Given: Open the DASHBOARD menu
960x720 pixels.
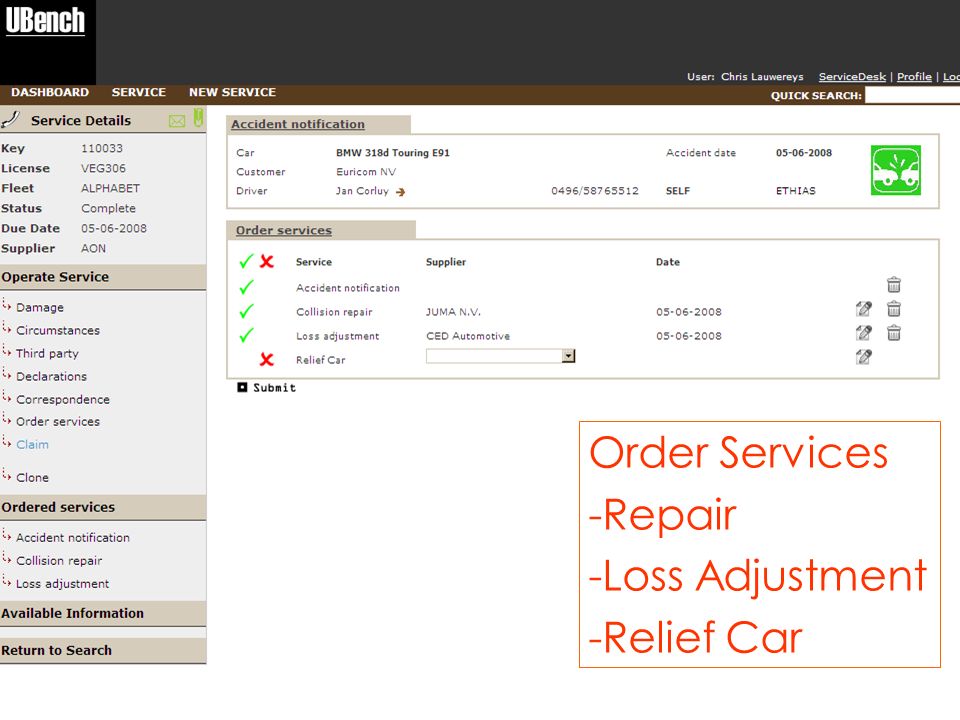Looking at the screenshot, I should point(50,92).
